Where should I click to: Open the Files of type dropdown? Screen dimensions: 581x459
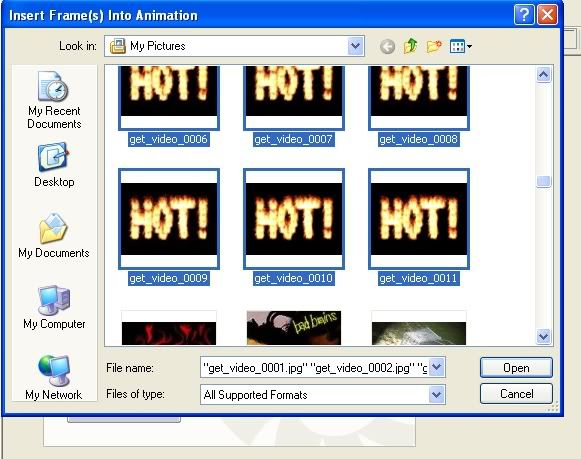coord(437,395)
